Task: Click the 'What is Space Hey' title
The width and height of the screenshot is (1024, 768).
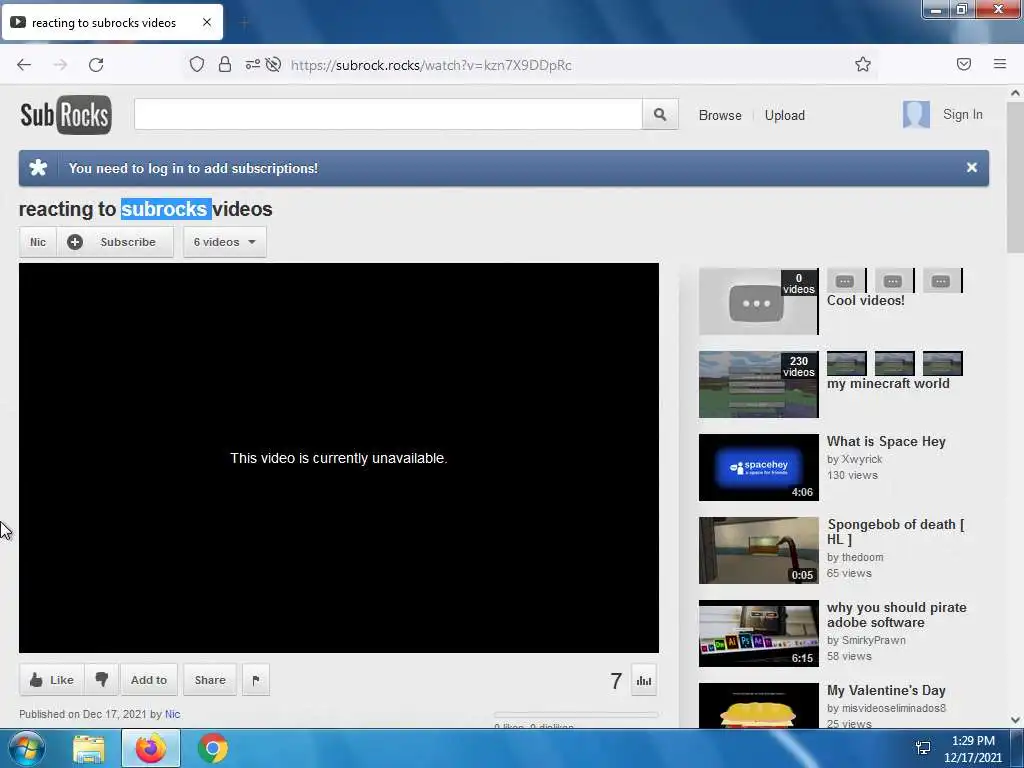Action: point(886,441)
